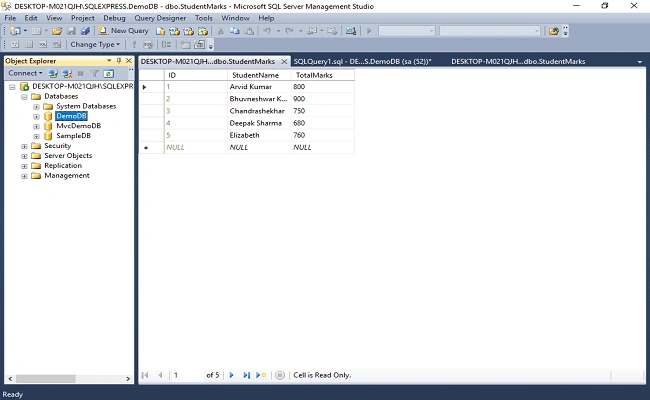The height and width of the screenshot is (400, 650).
Task: Switch to the SQLQuery1.sql tab
Action: [362, 61]
